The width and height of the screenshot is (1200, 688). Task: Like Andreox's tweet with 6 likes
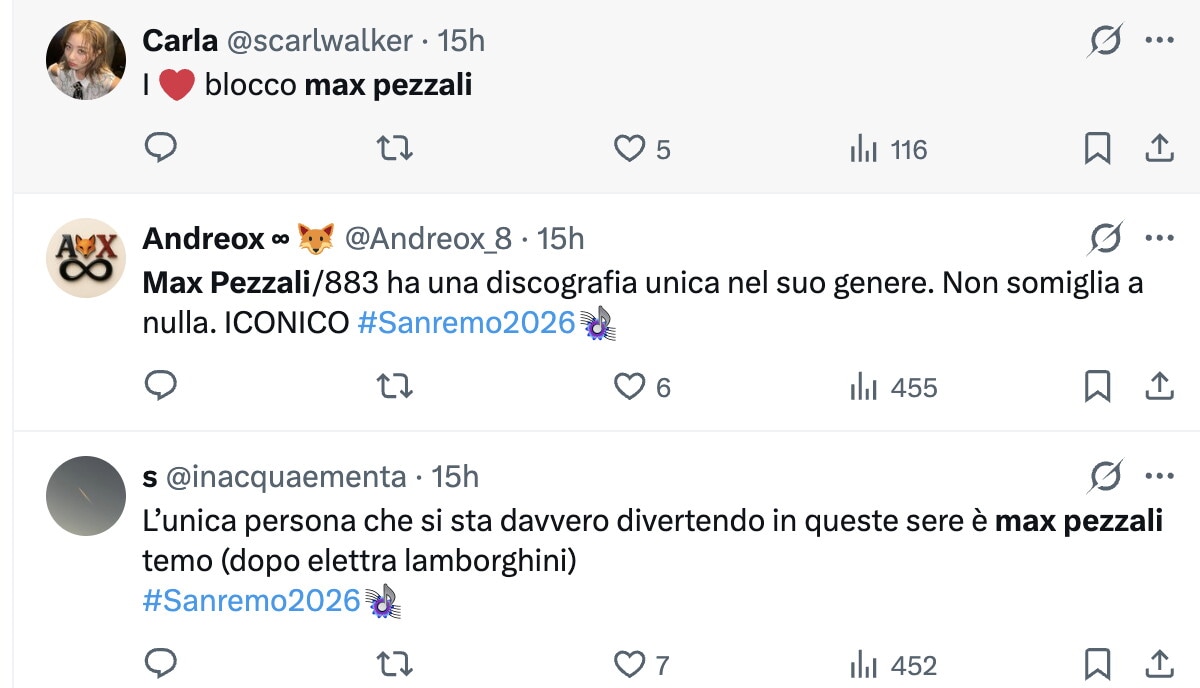(629, 386)
